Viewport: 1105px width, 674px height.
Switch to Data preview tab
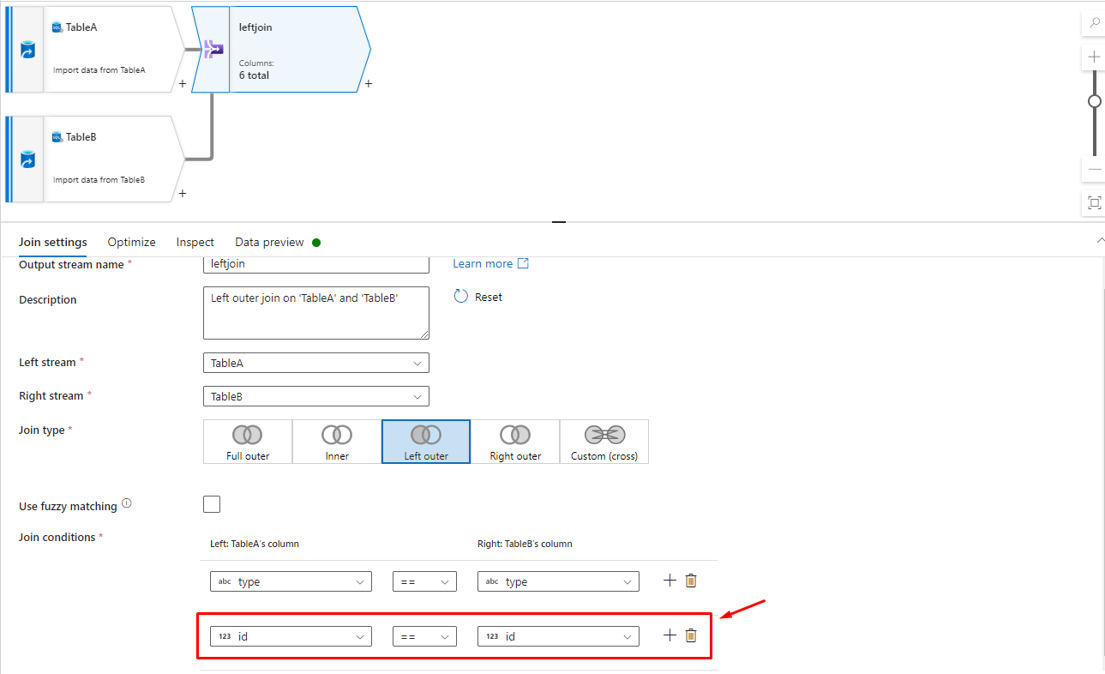269,242
